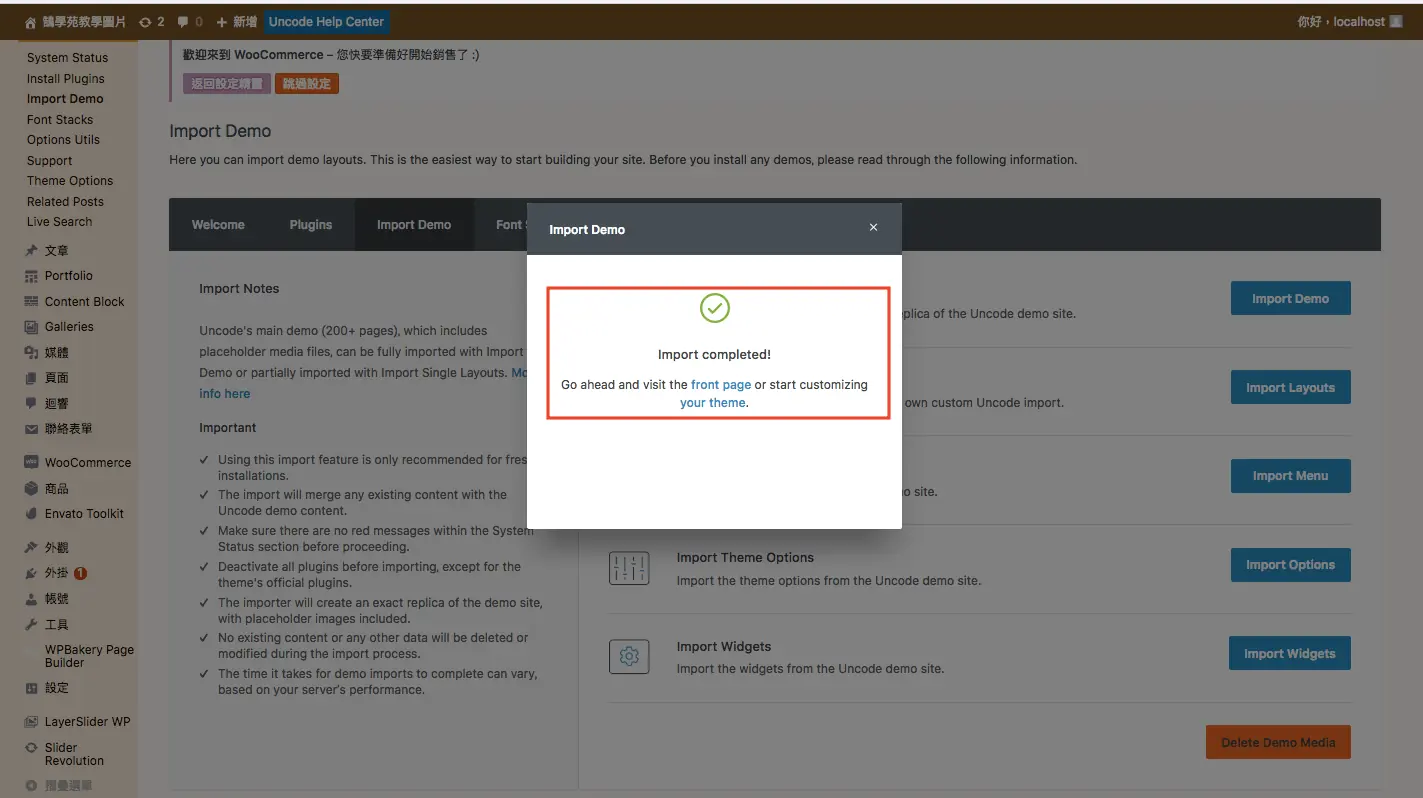Open the comments bubble icon in admin bar

coord(183,22)
